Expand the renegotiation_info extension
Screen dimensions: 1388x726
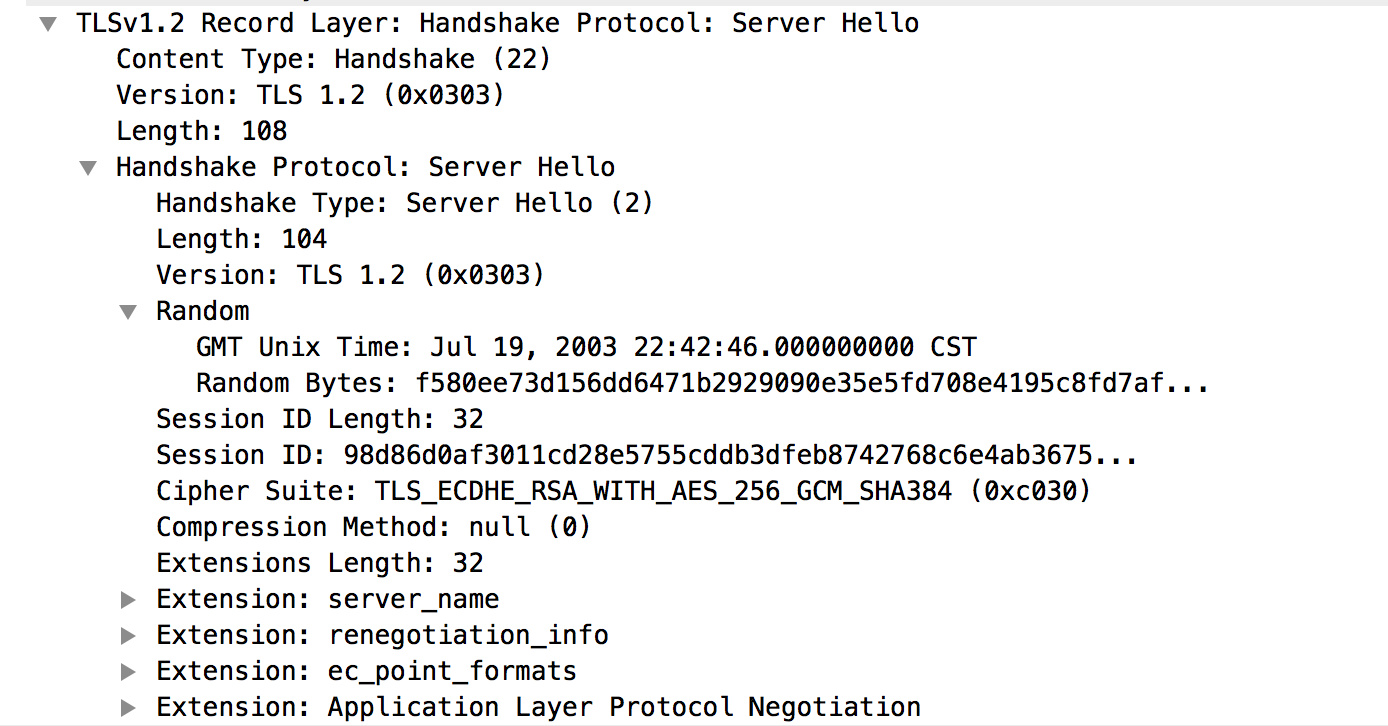point(128,635)
